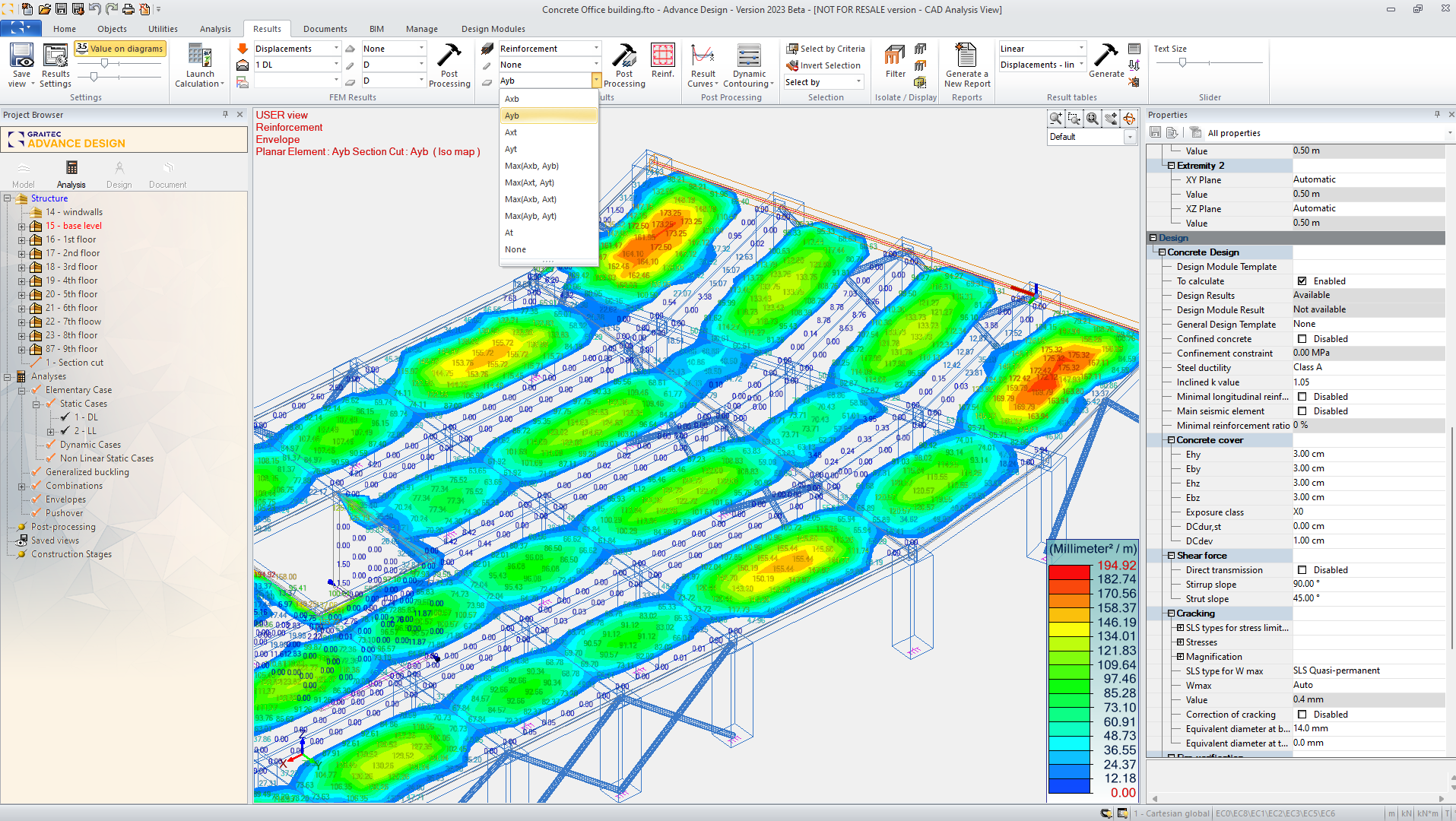Click the orange arrow result type icon
This screenshot has height=821, width=1456.
243,49
